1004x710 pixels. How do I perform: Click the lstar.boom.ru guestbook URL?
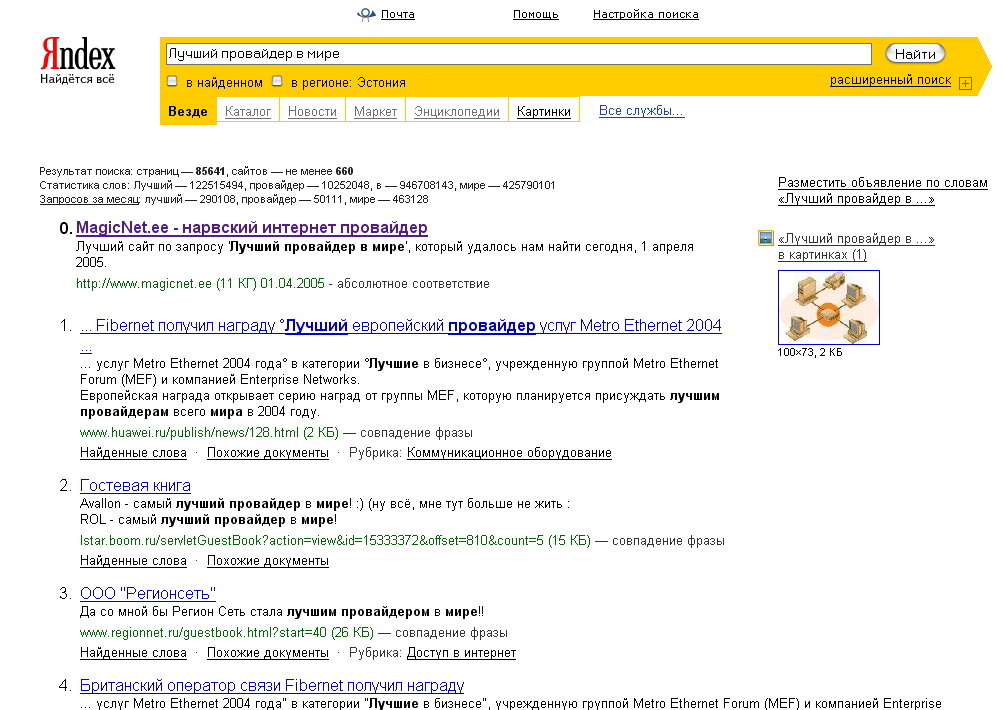[312, 541]
